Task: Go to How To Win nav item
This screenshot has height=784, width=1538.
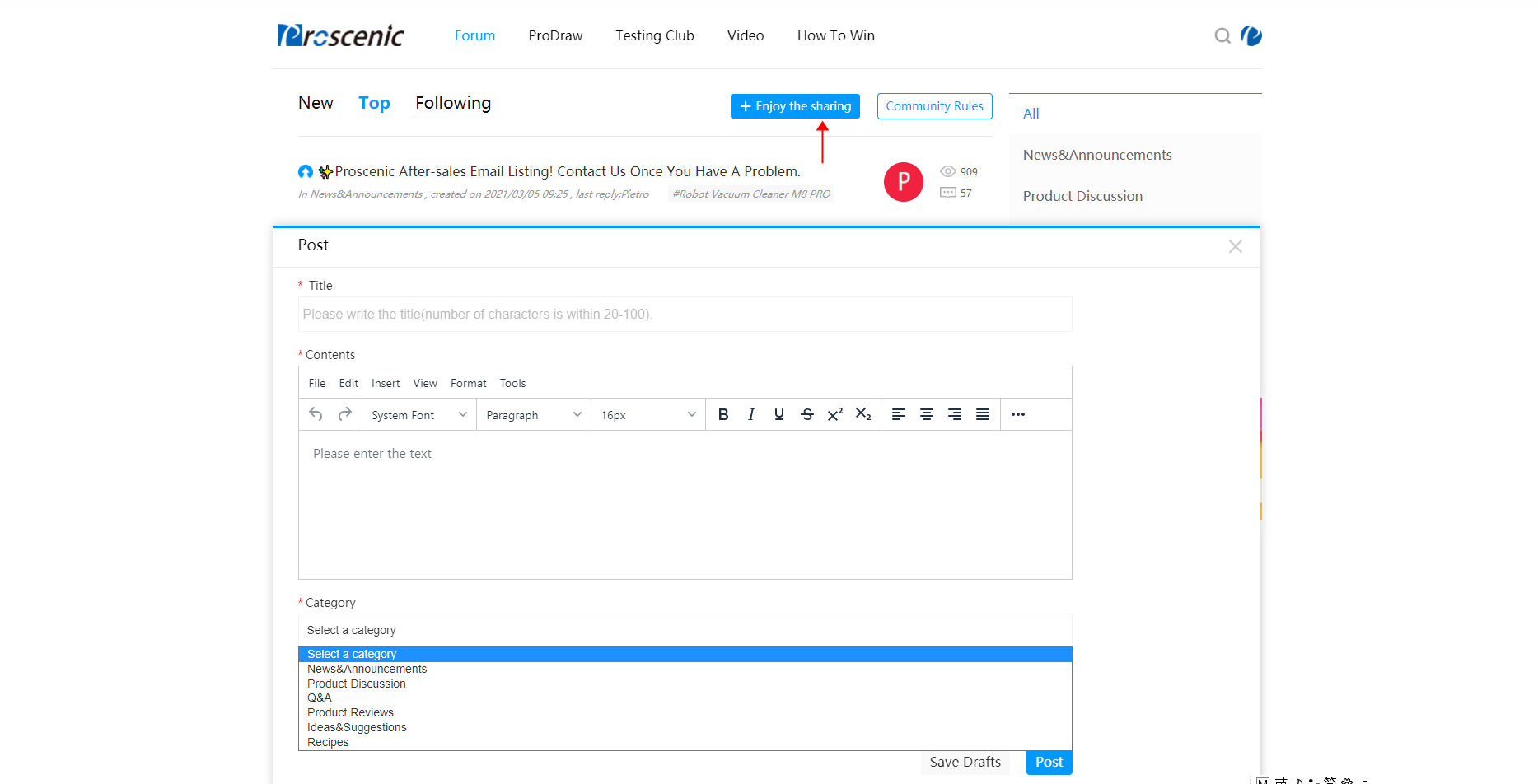Action: coord(836,35)
